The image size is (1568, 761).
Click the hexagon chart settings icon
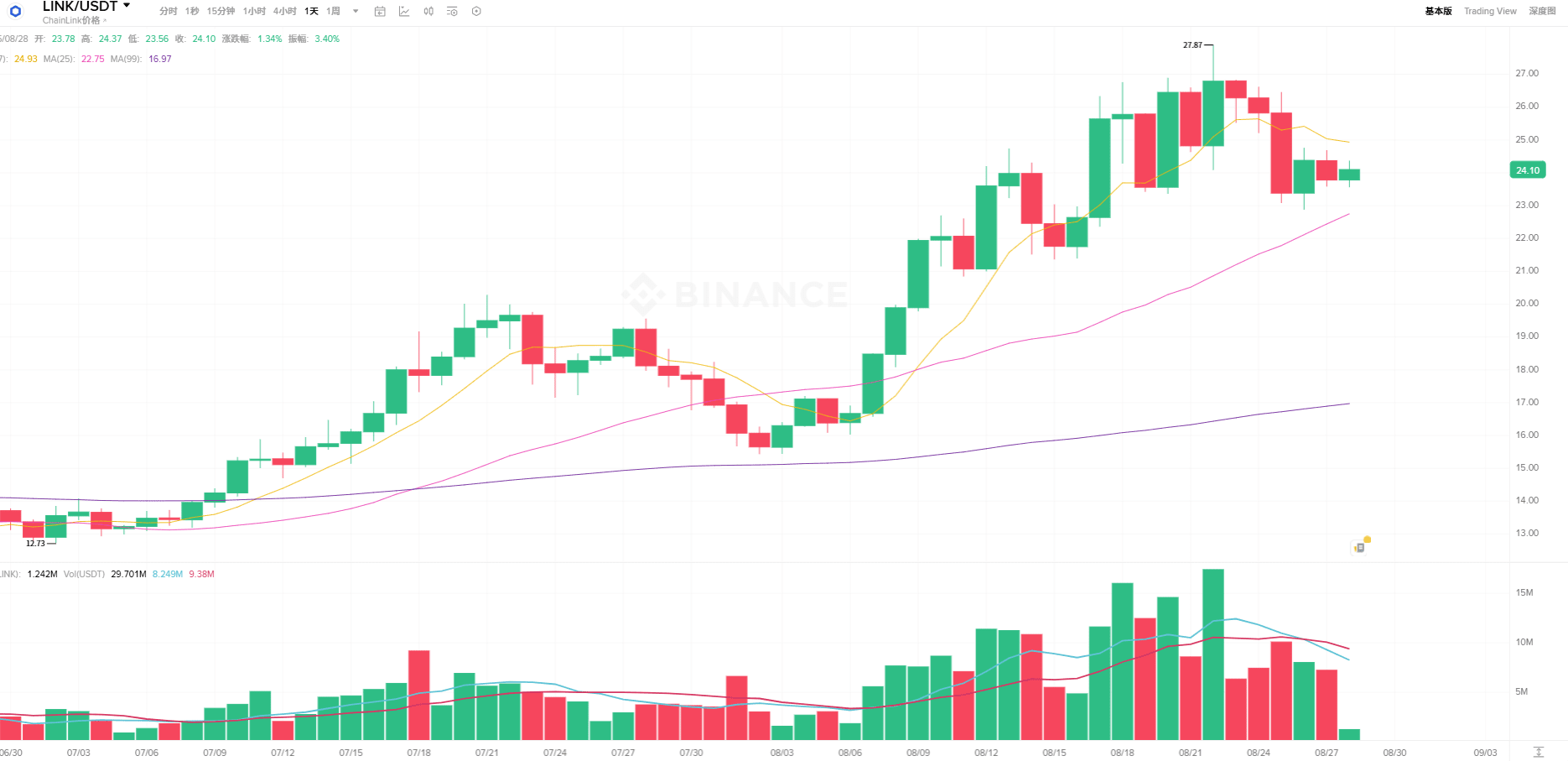(x=476, y=12)
